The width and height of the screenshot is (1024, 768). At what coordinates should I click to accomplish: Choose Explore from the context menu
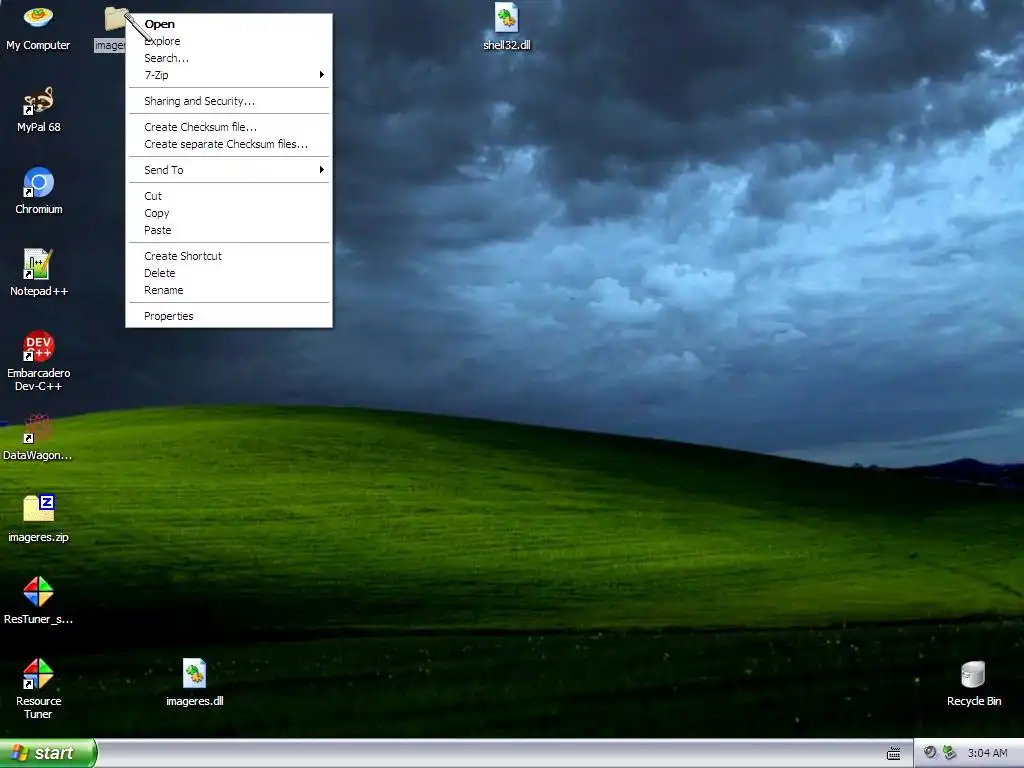[x=229, y=41]
